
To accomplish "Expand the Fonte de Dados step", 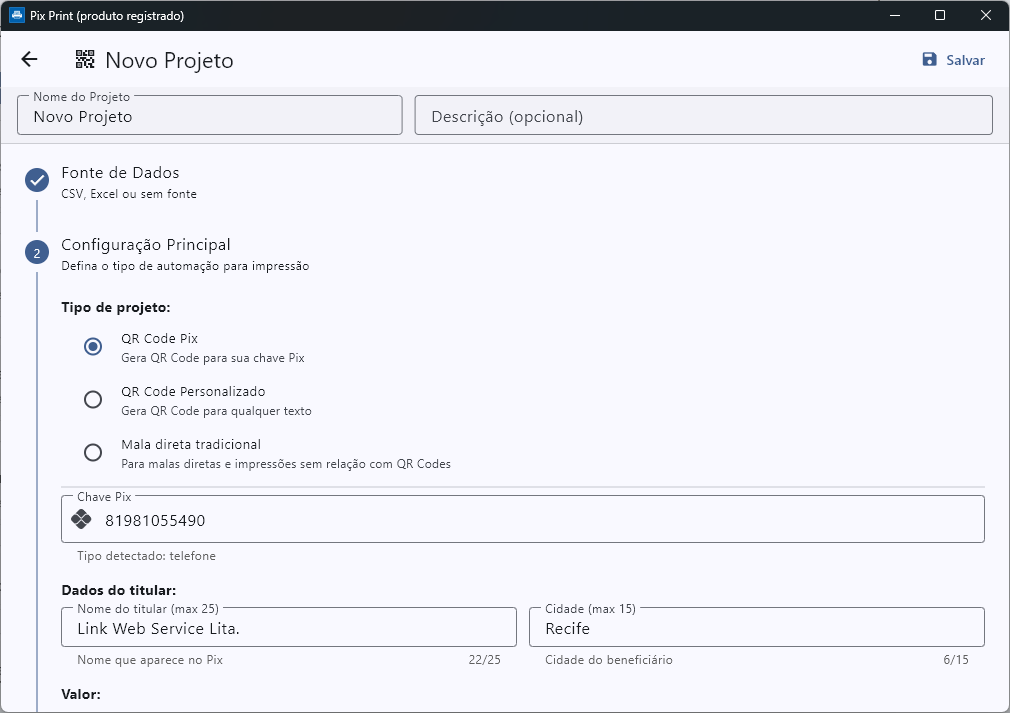I will pyautogui.click(x=120, y=173).
